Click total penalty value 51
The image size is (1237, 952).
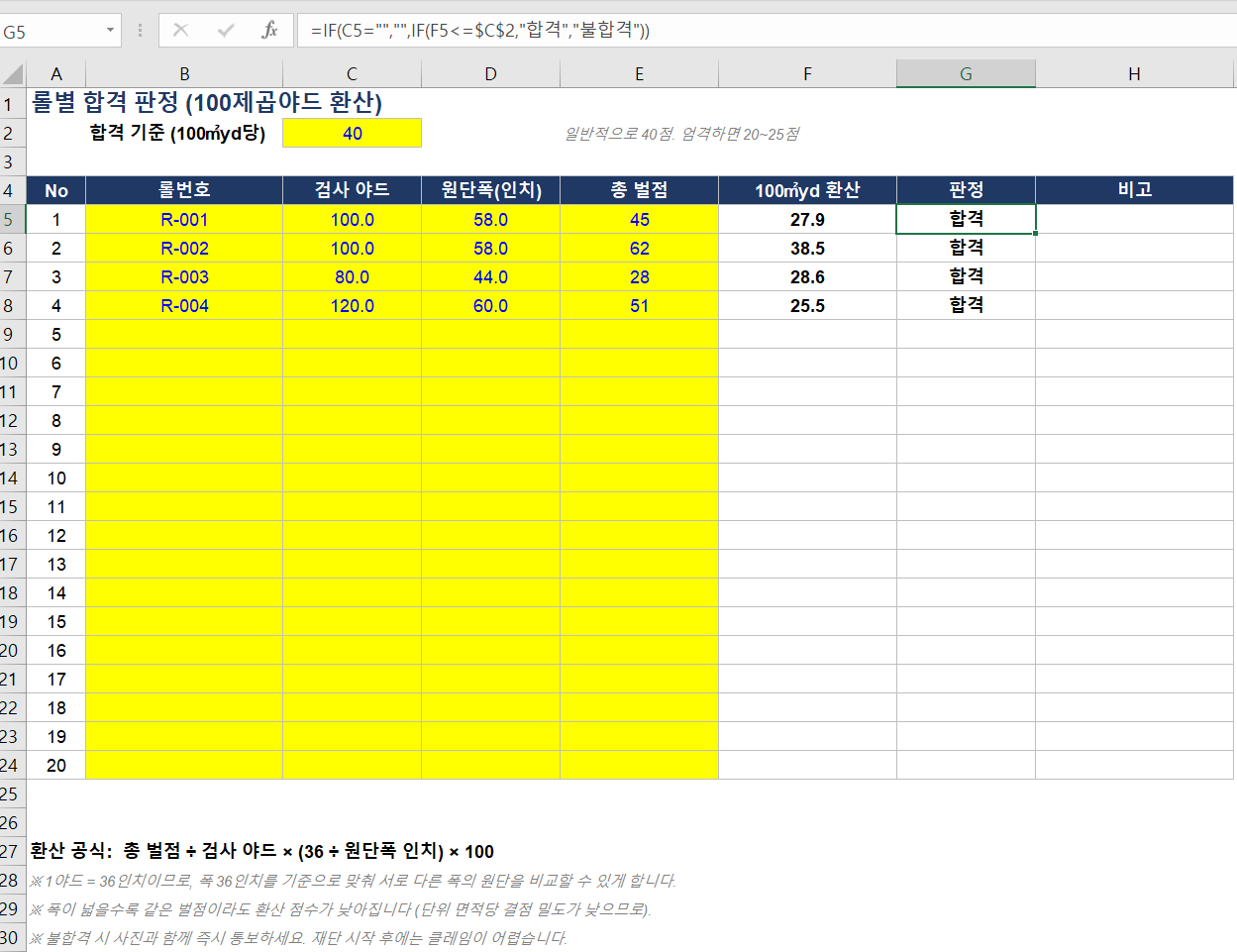pyautogui.click(x=639, y=306)
